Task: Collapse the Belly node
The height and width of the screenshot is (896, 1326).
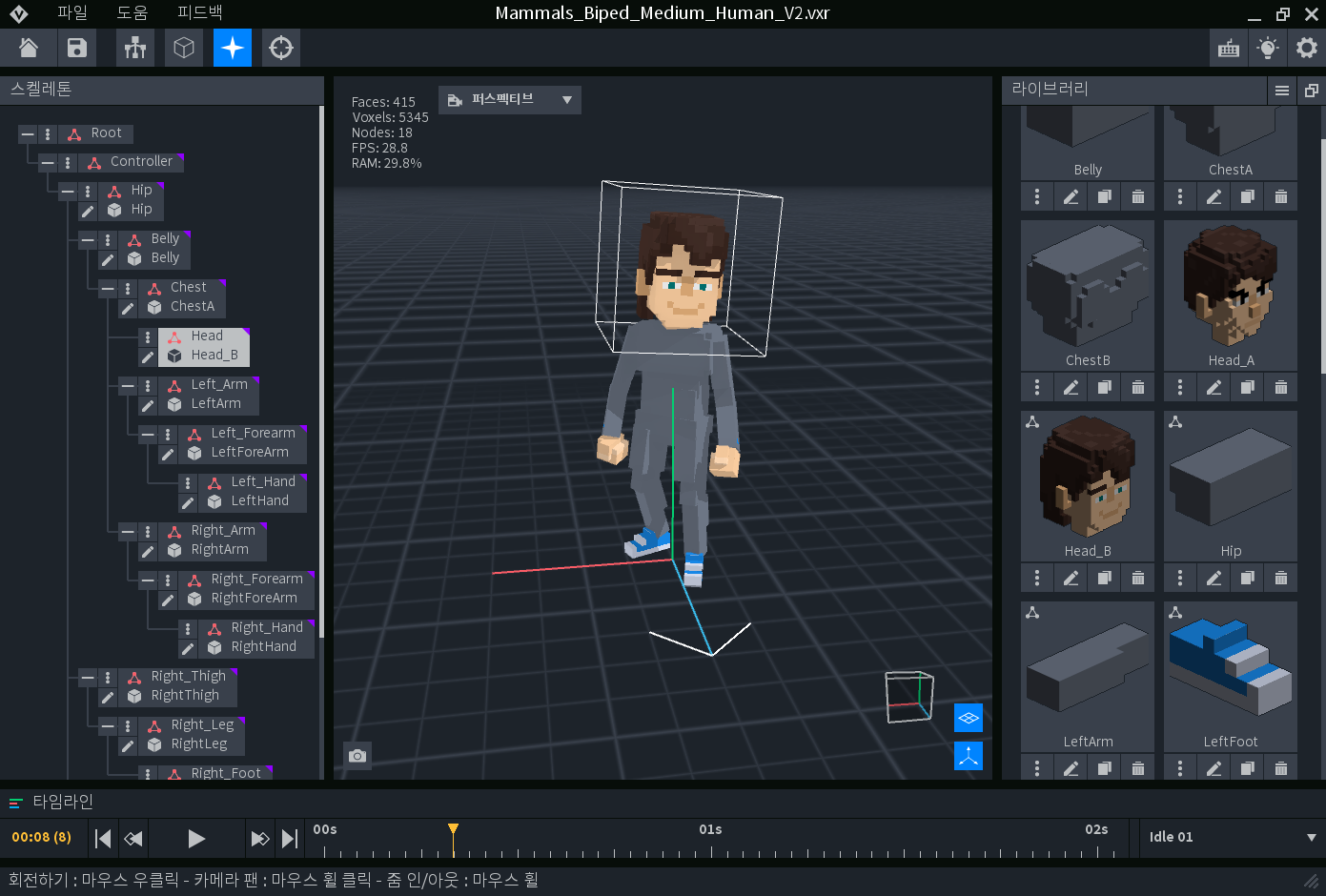Action: [88, 240]
